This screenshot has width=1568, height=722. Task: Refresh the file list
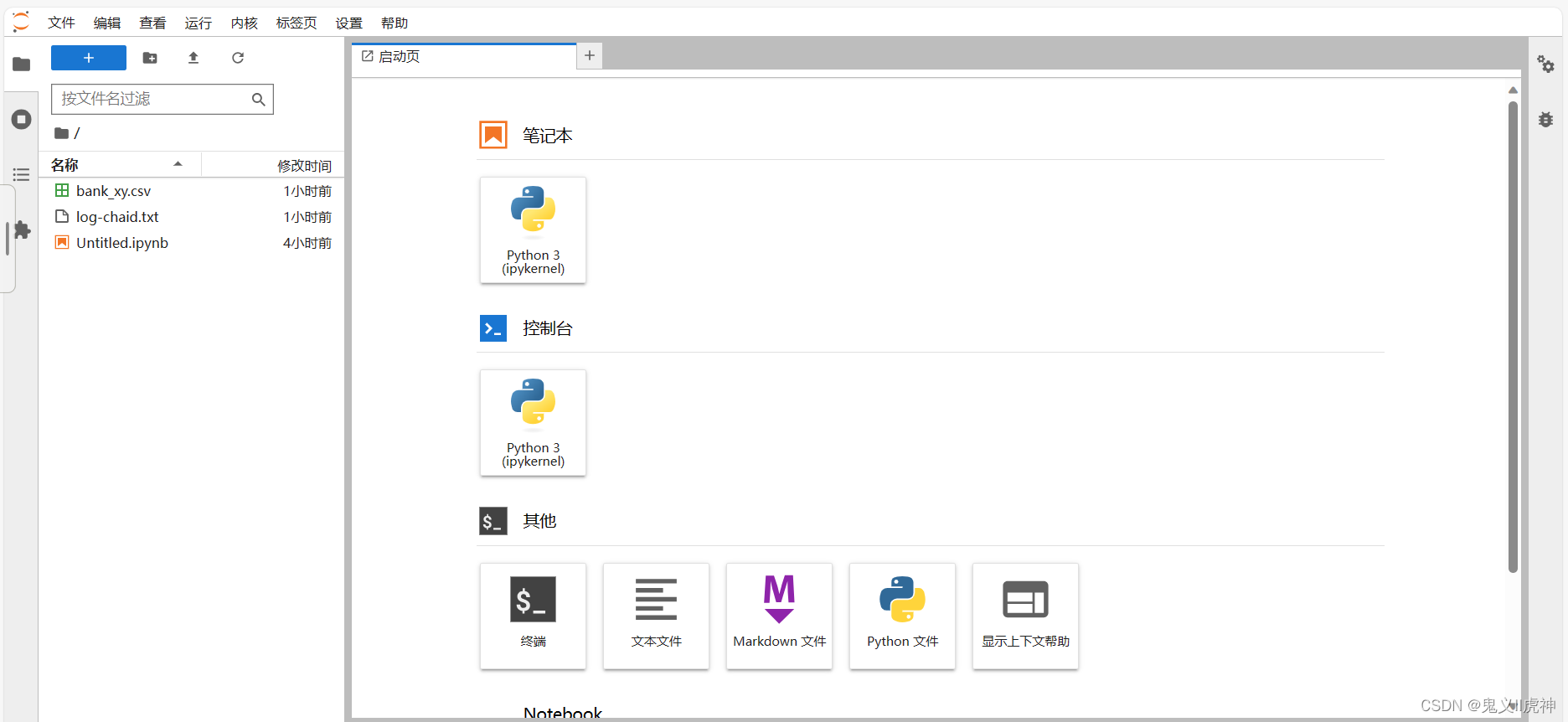point(238,58)
